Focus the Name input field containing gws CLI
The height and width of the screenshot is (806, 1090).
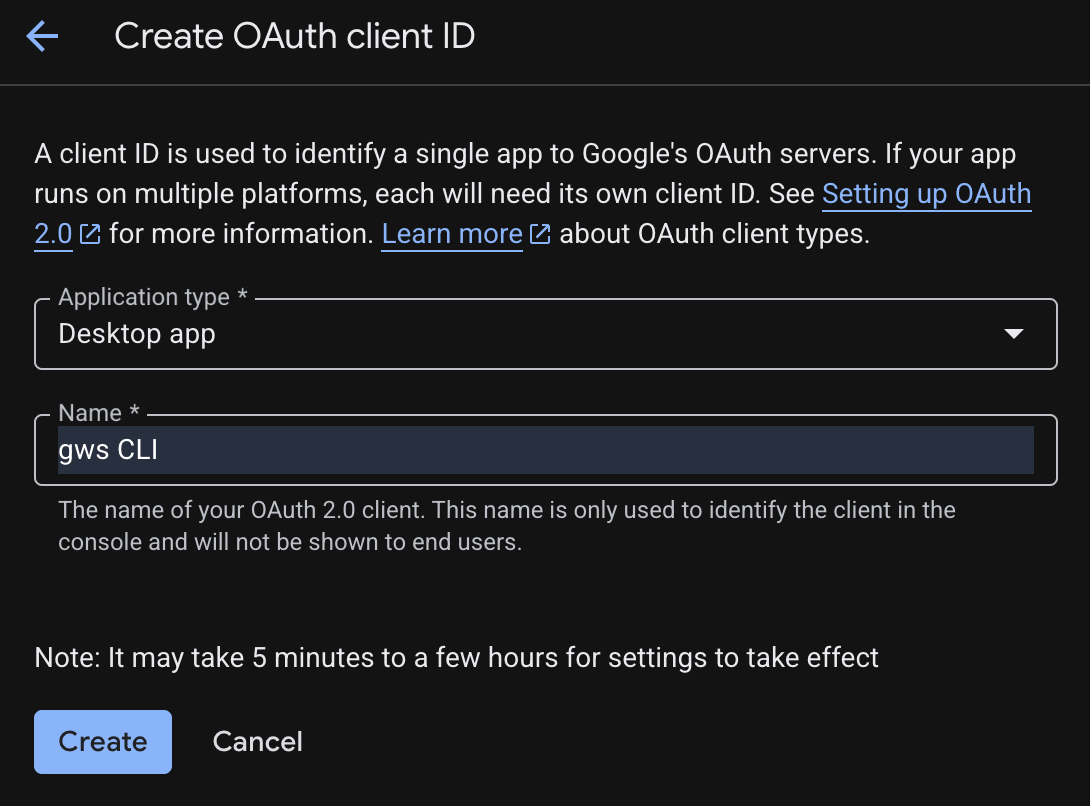(x=546, y=450)
